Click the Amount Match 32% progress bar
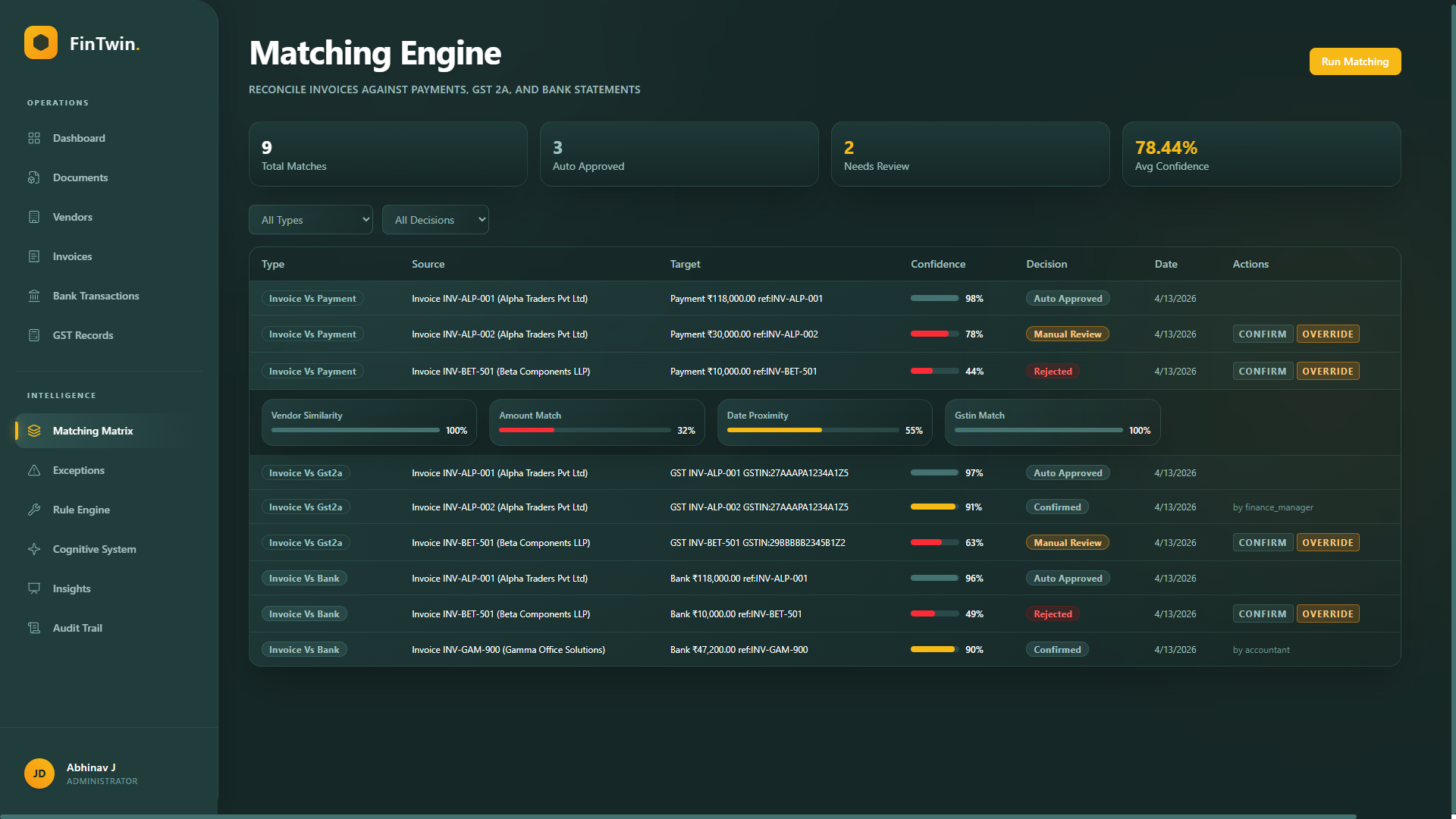This screenshot has height=819, width=1456. [584, 430]
